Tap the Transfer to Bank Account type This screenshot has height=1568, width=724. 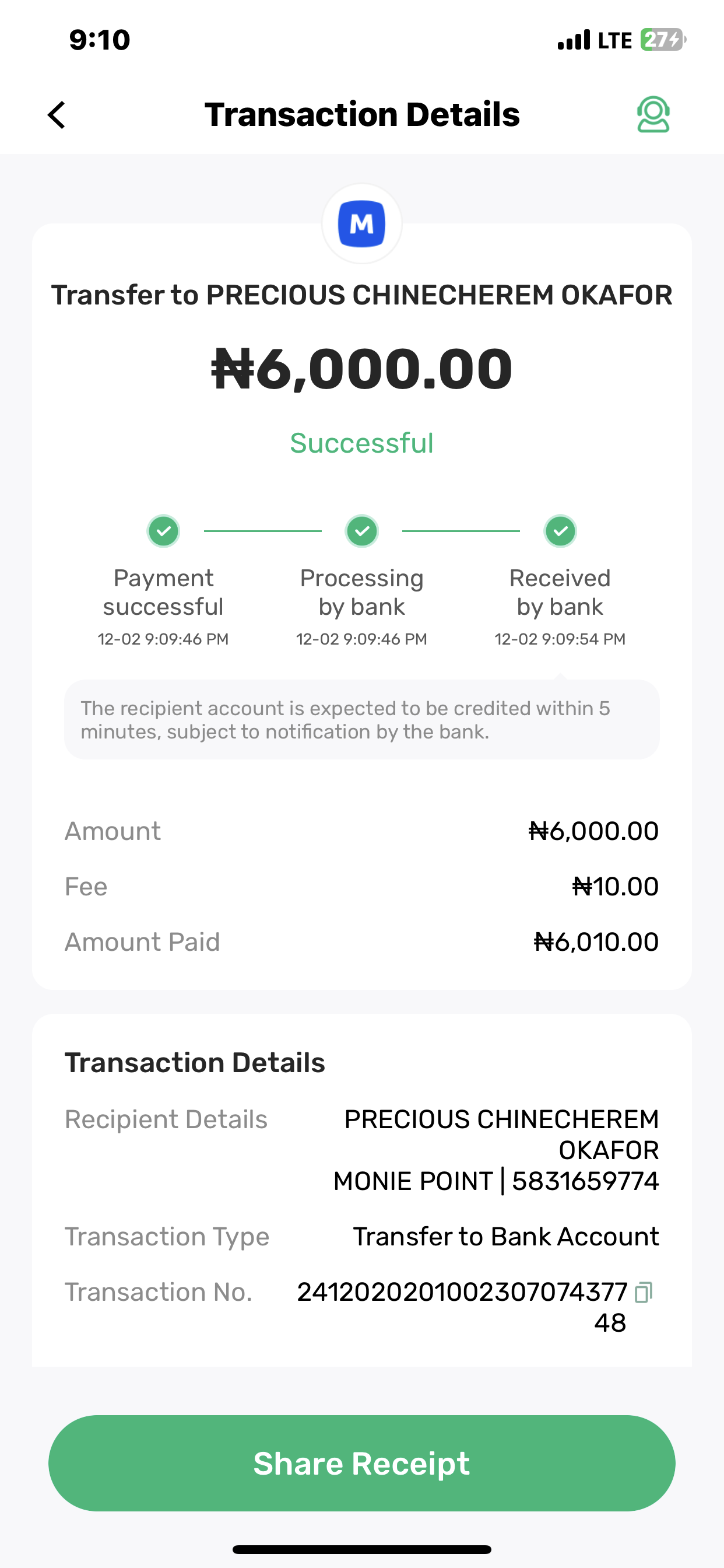tap(505, 1236)
